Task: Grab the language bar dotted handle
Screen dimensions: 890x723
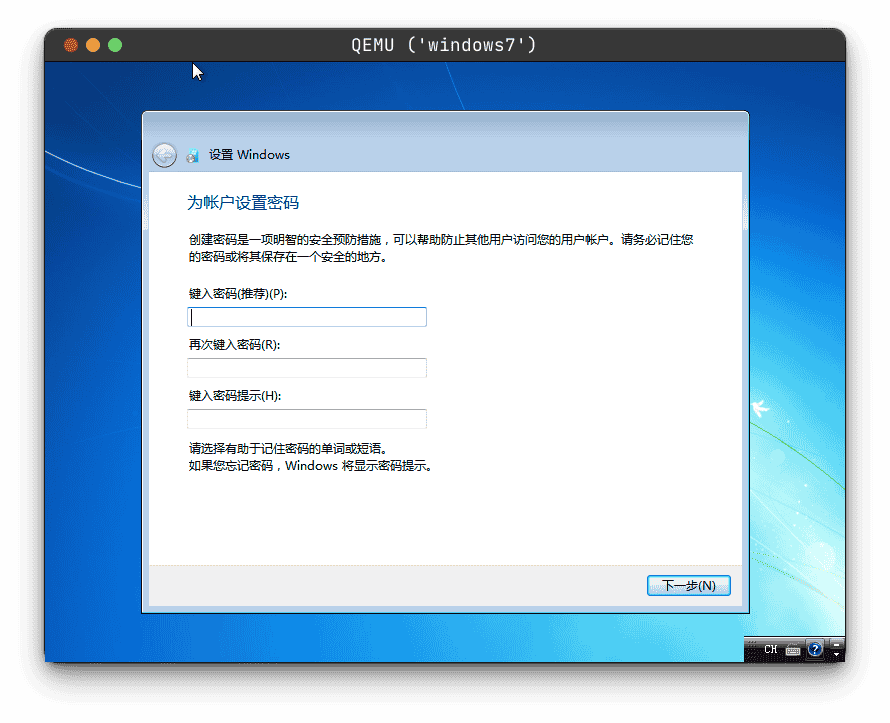Action: click(752, 648)
